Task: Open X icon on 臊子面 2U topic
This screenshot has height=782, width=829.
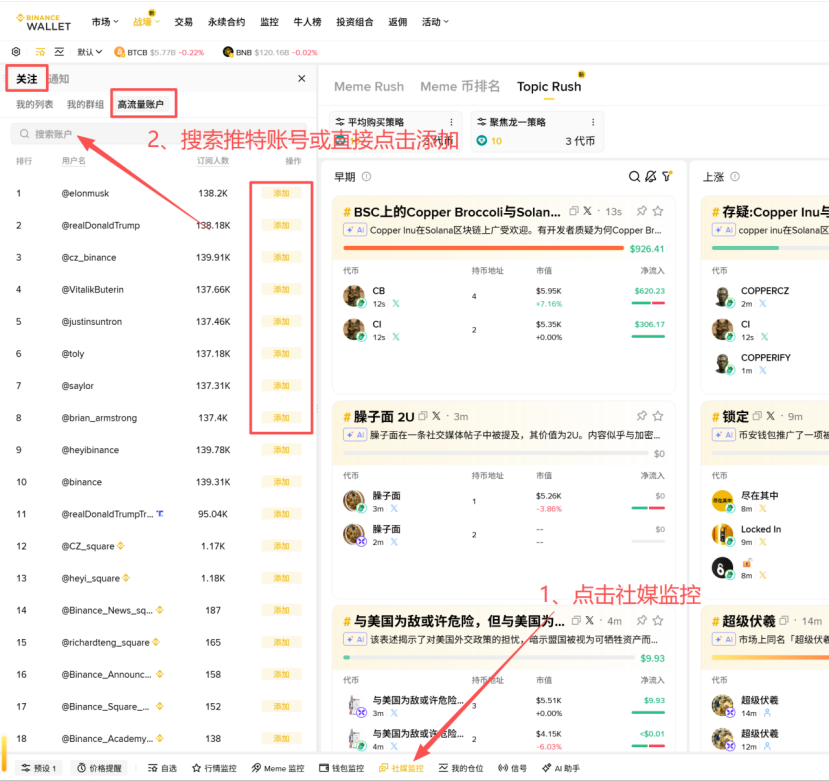Action: (436, 416)
